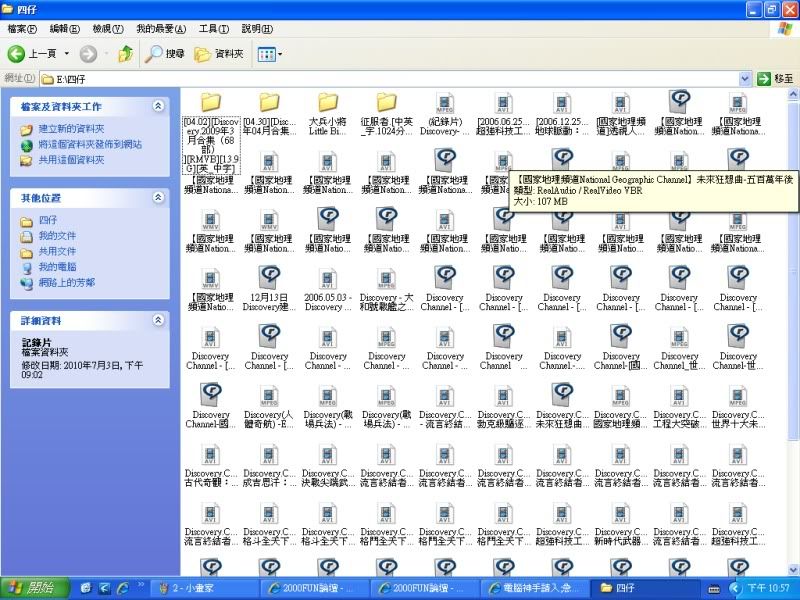Select Discovery.C... 新時代武器 AVI file
The width and height of the screenshot is (800, 600).
[x=620, y=523]
